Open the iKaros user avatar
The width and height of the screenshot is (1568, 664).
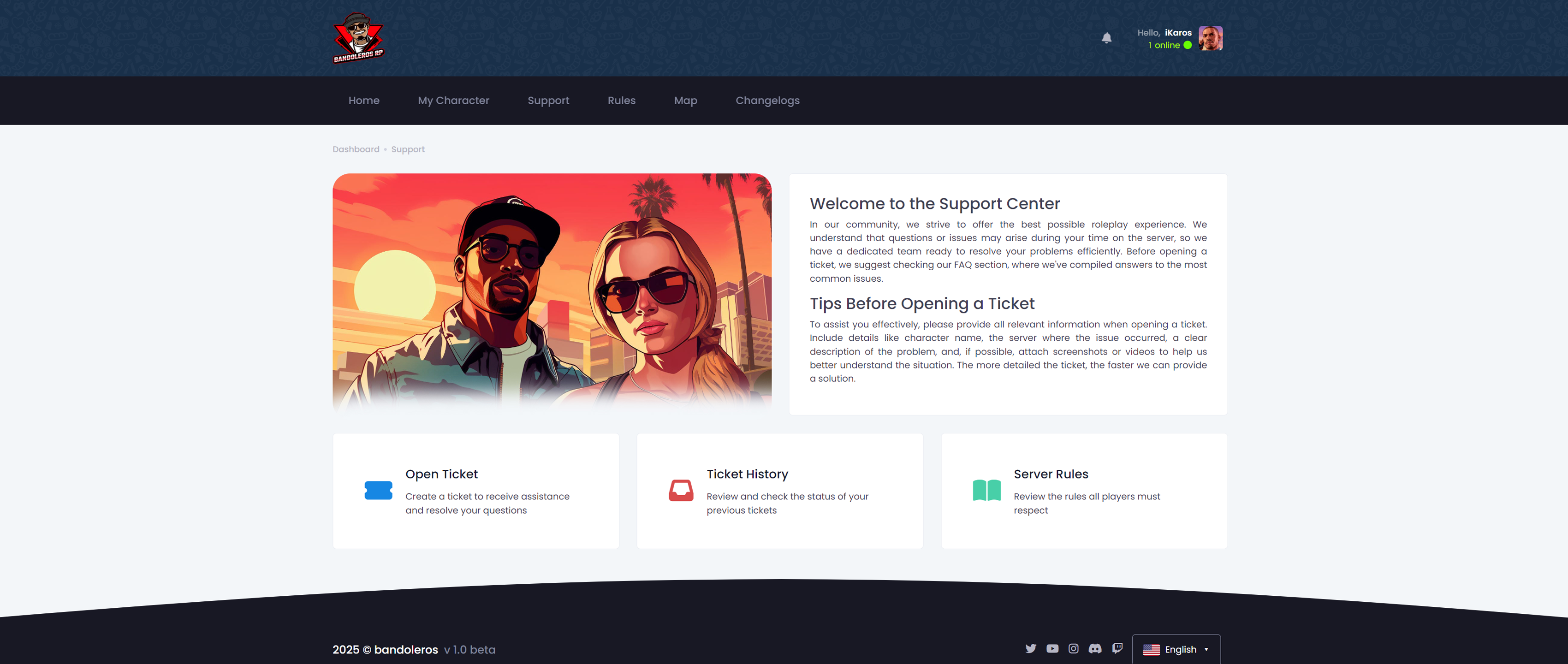click(x=1210, y=38)
